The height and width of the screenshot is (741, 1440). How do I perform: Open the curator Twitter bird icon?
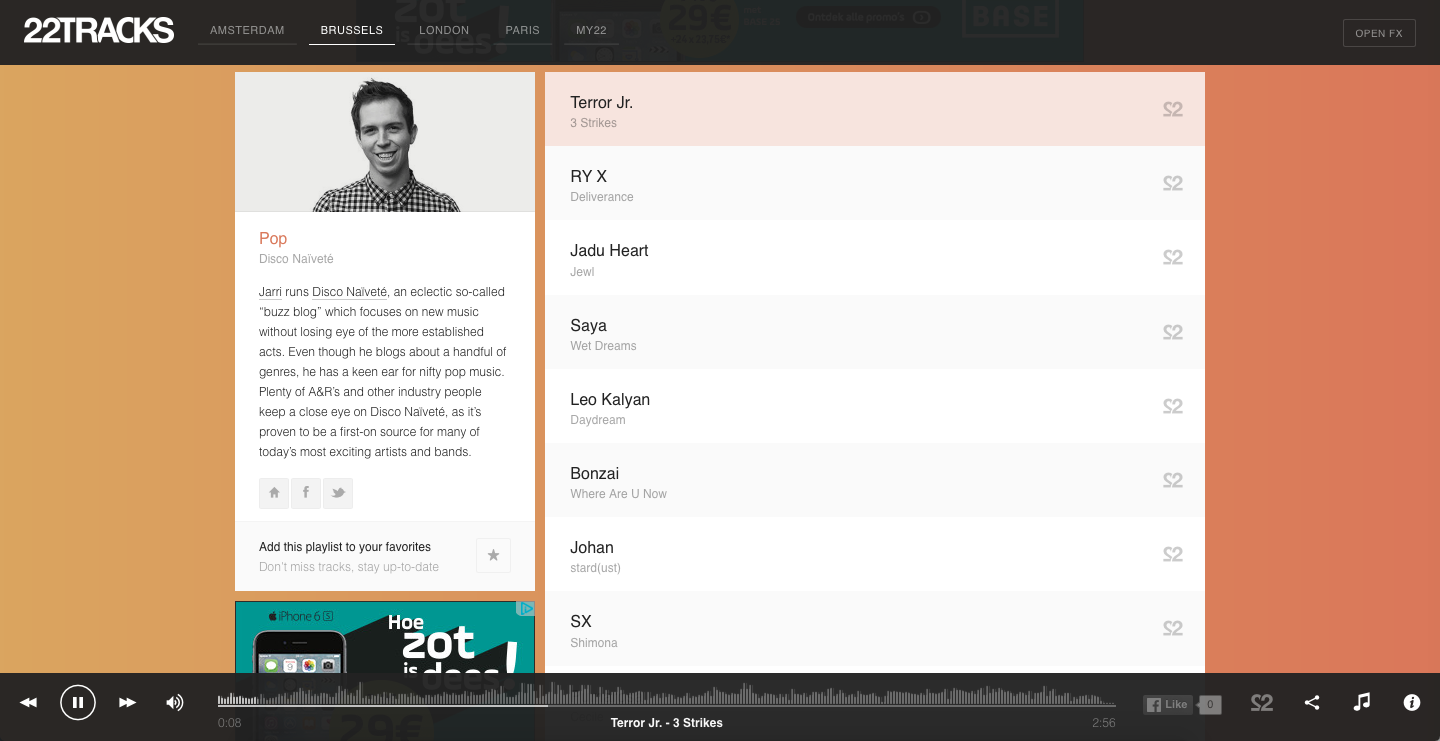(x=338, y=493)
